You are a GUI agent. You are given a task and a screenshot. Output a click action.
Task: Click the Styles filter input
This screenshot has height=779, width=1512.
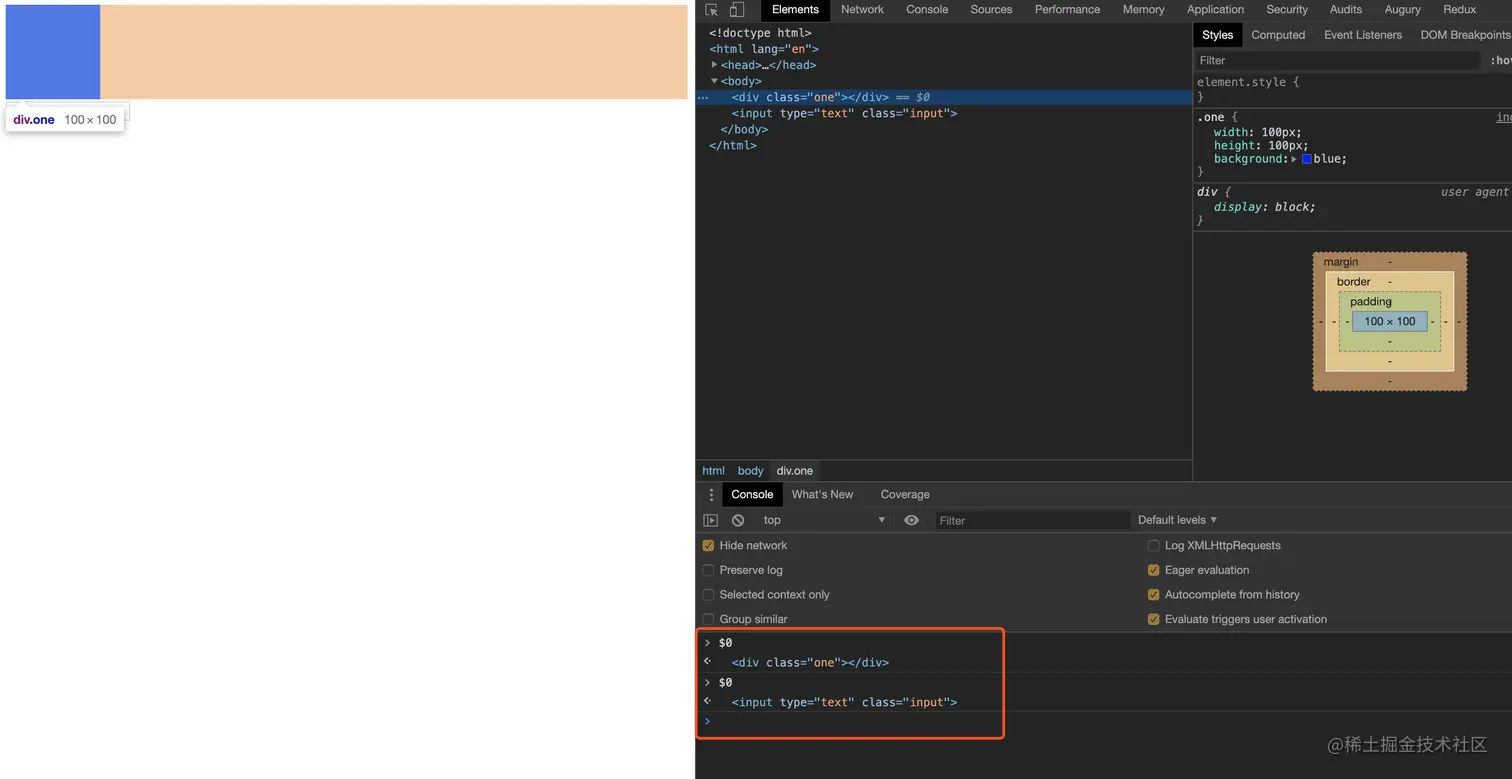(1337, 61)
